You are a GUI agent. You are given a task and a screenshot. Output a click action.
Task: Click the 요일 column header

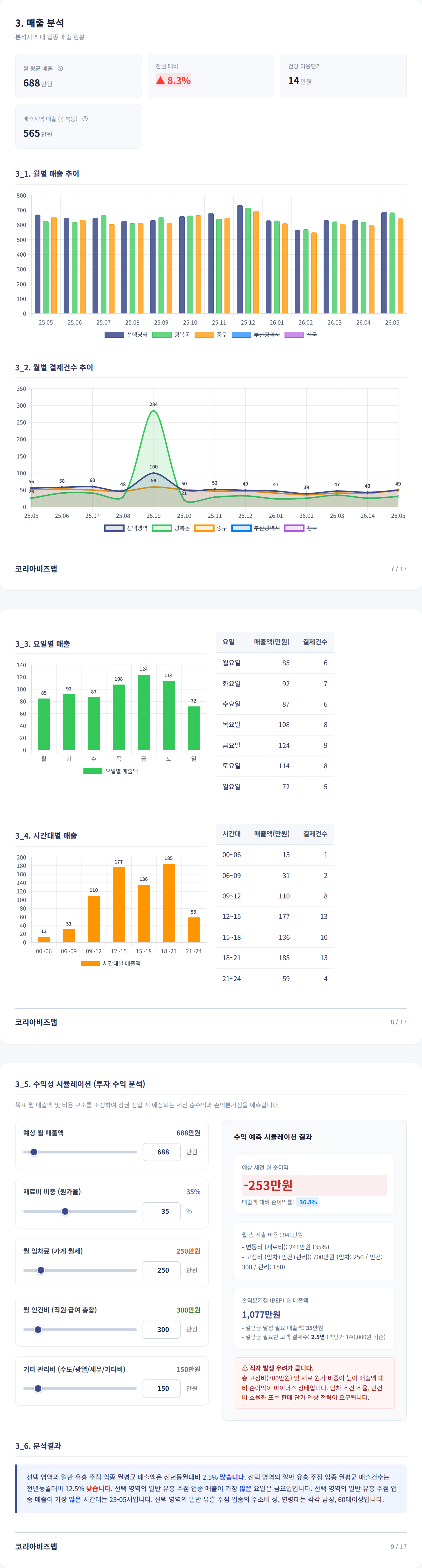pos(228,642)
